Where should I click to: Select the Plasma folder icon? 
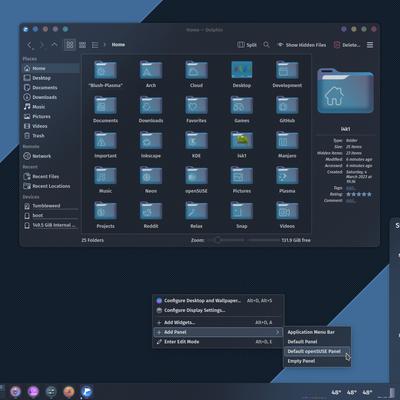click(x=287, y=176)
